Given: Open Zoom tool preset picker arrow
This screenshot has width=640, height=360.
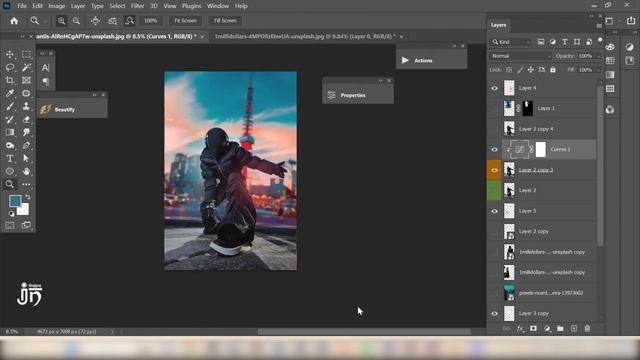Looking at the screenshot, I should (x=45, y=21).
